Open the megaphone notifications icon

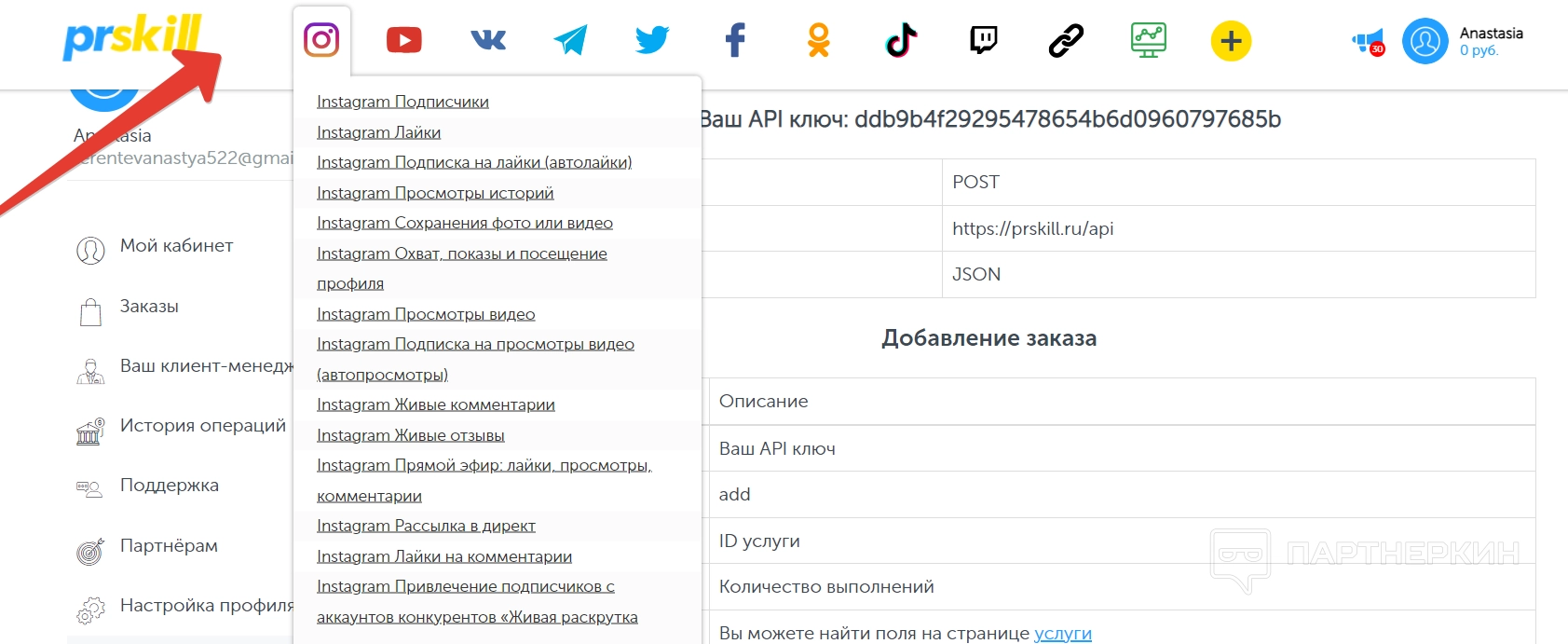[x=1368, y=42]
